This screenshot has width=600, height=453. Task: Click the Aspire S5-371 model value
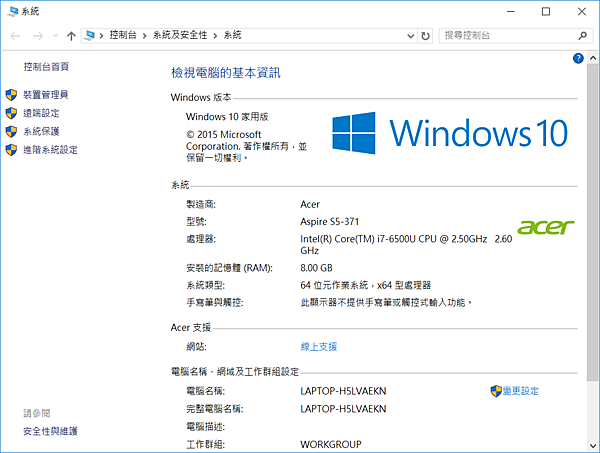click(329, 222)
